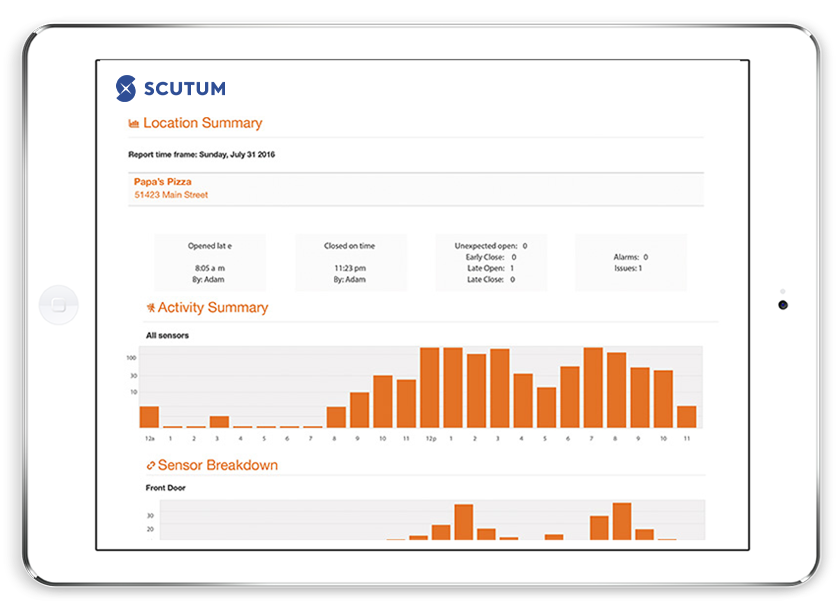Click the running figure icon beside Activity Summary
The image size is (836, 601).
[150, 308]
